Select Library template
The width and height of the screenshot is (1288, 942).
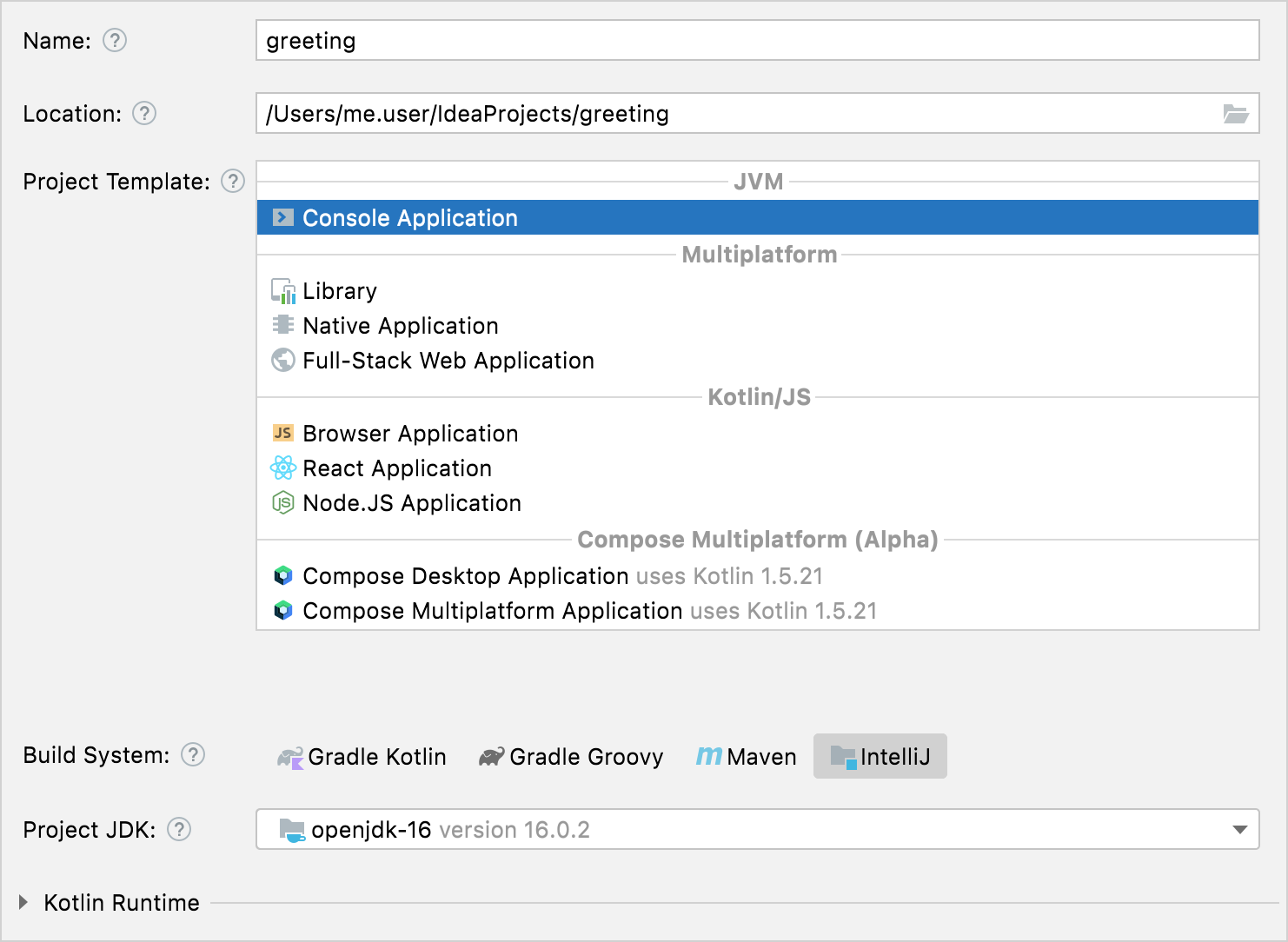coord(758,291)
